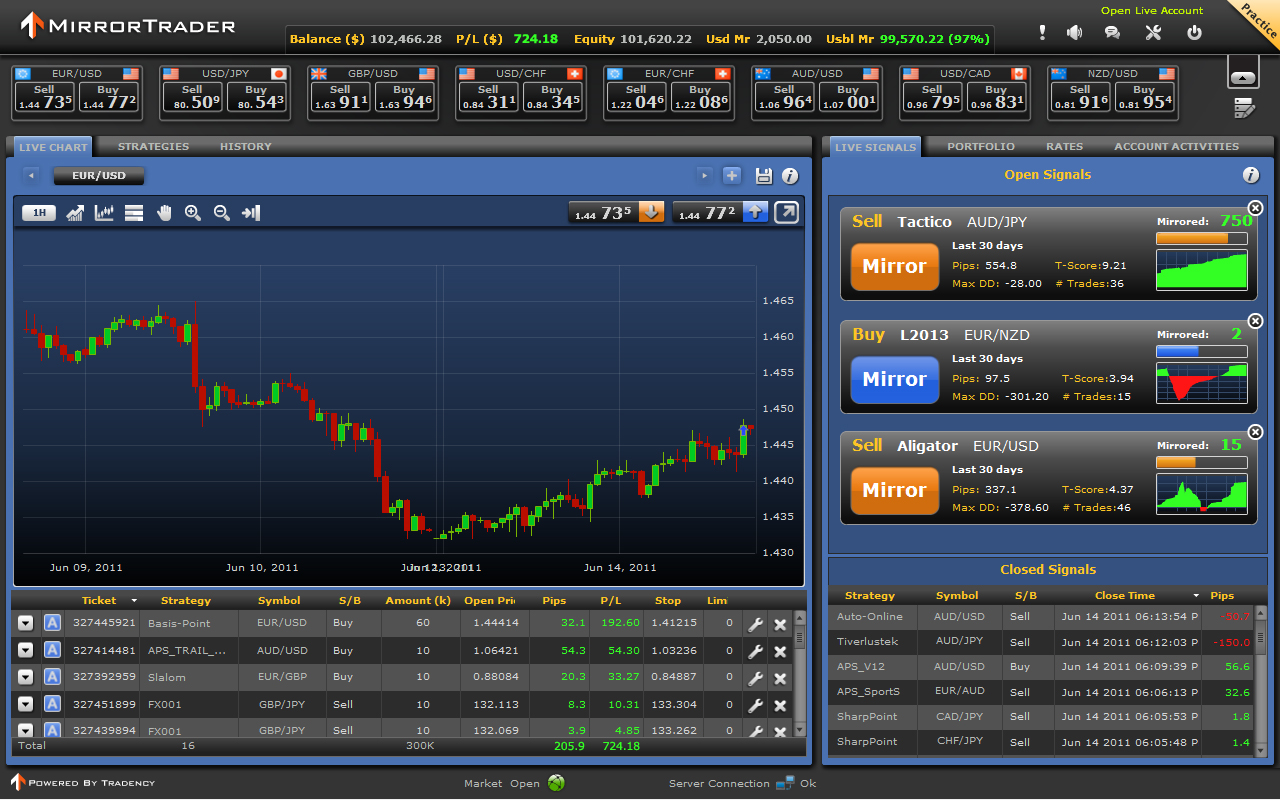1280x800 pixels.
Task: Open the chat bubbles icon
Action: [x=1112, y=33]
